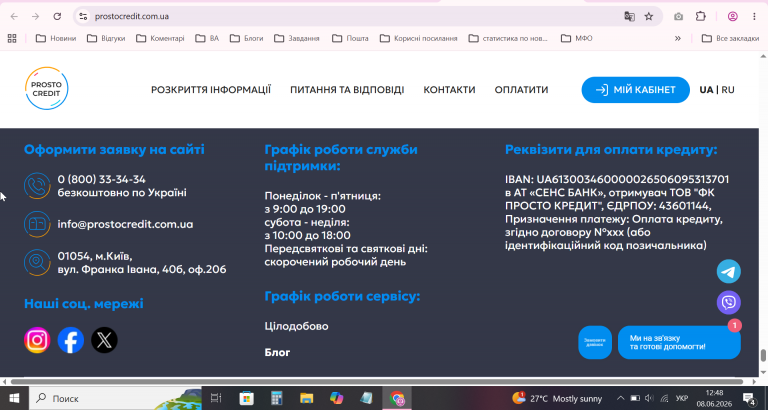The image size is (768, 410).
Task: Click the small round Замовити дзвінок button
Action: click(x=595, y=342)
